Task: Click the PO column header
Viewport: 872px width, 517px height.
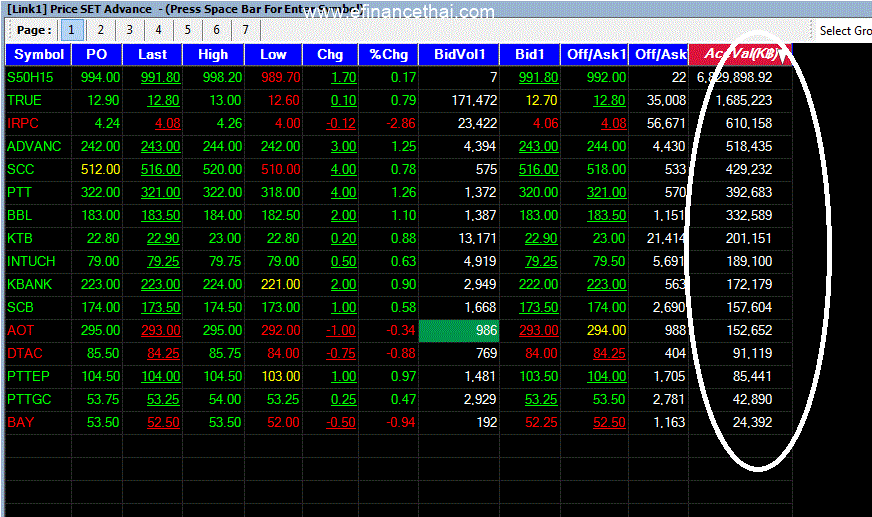Action: pos(97,54)
